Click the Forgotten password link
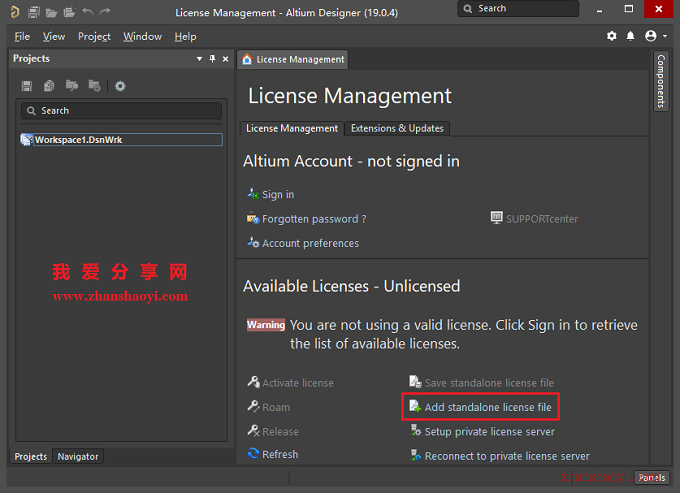The height and width of the screenshot is (493, 680). [314, 219]
